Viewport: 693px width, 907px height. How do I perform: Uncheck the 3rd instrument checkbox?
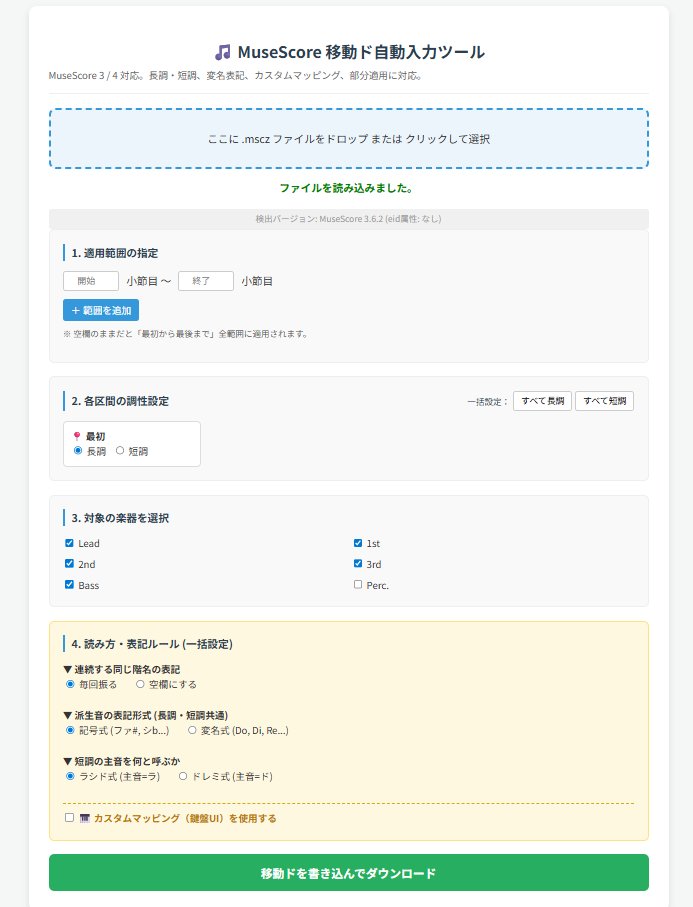click(x=357, y=563)
